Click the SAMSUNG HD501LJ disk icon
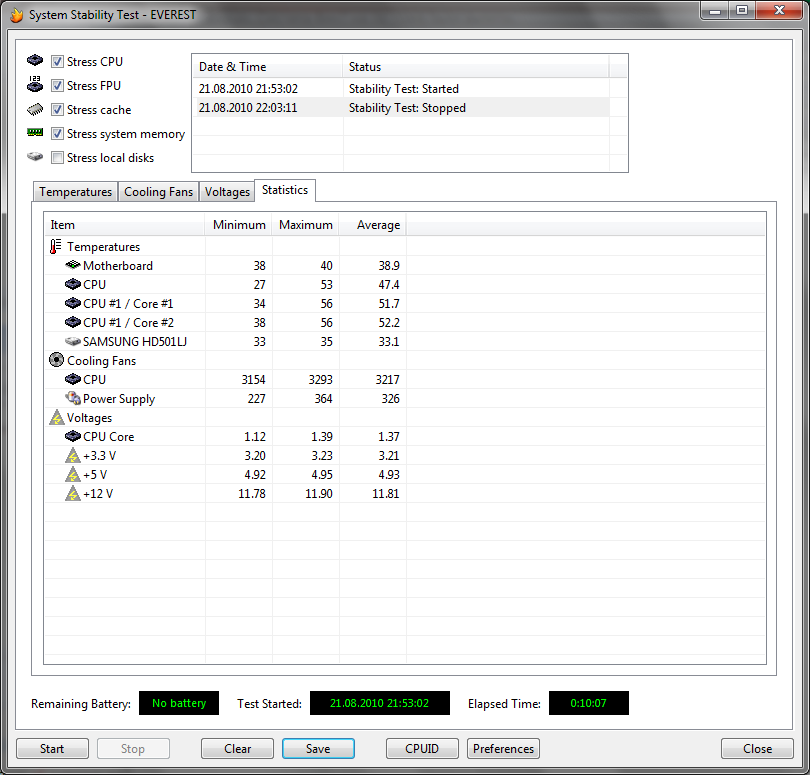The height and width of the screenshot is (775, 810). pyautogui.click(x=72, y=342)
